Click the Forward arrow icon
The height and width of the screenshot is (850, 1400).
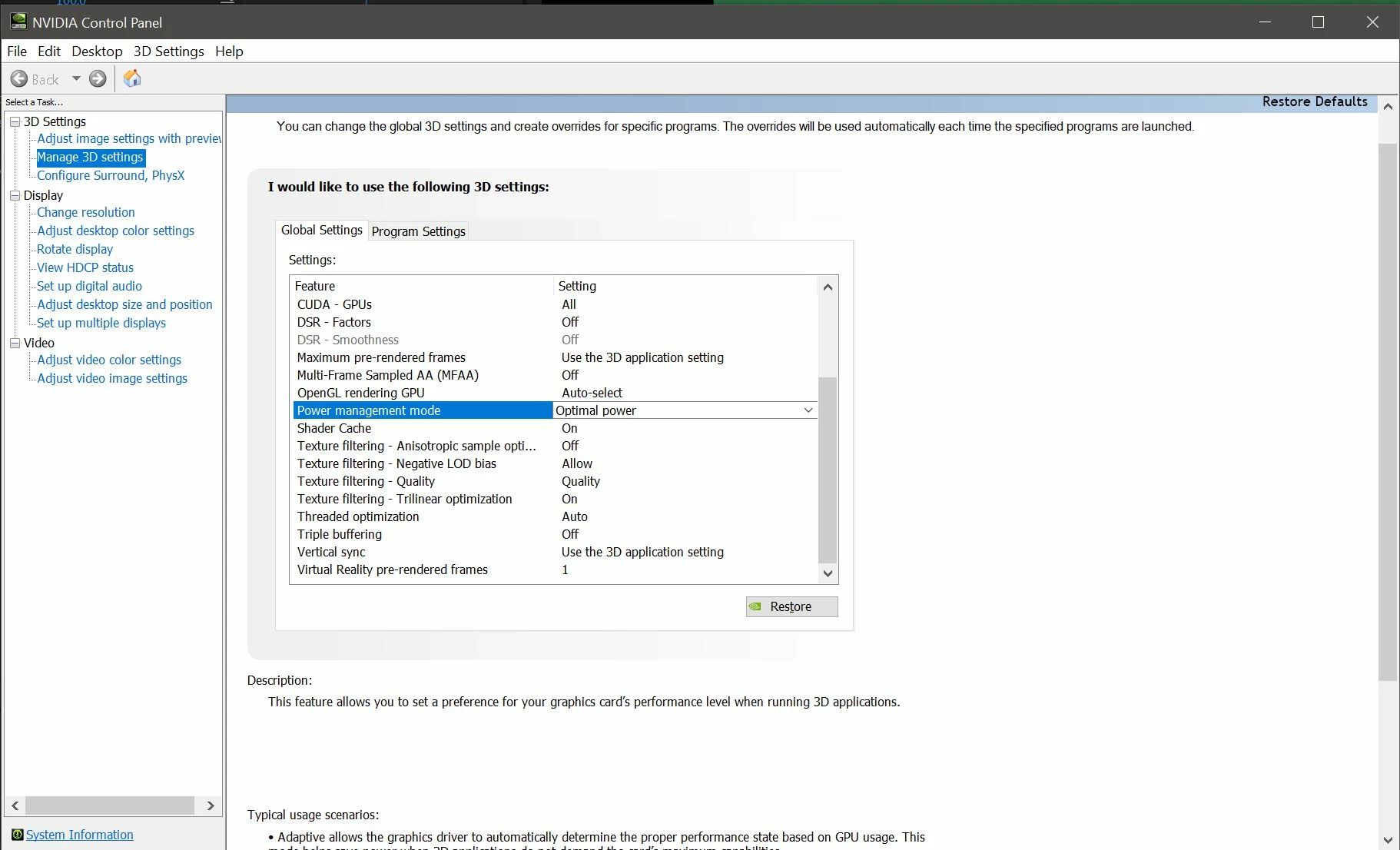tap(98, 78)
